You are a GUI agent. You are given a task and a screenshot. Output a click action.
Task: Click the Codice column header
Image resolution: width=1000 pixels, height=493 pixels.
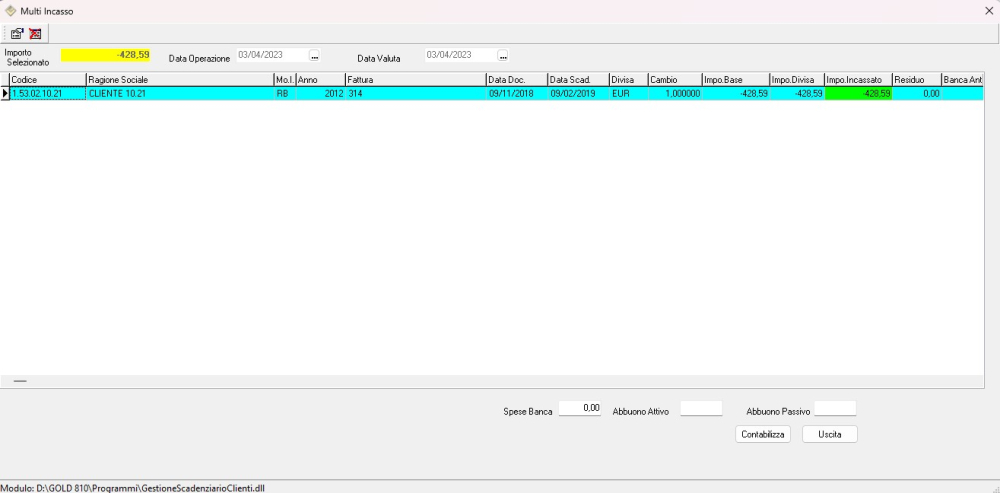coord(47,79)
